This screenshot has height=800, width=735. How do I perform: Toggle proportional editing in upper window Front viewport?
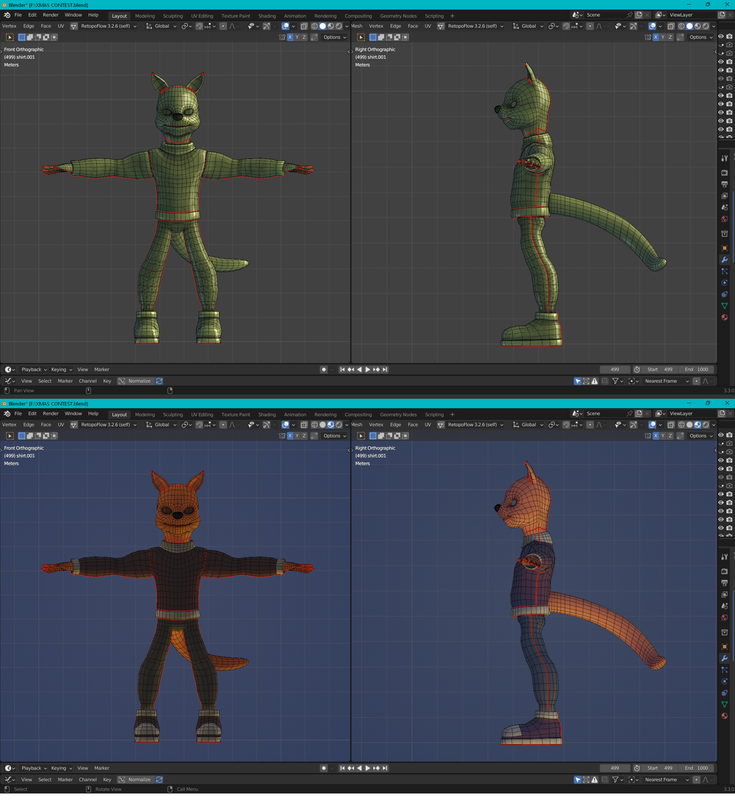coord(223,26)
